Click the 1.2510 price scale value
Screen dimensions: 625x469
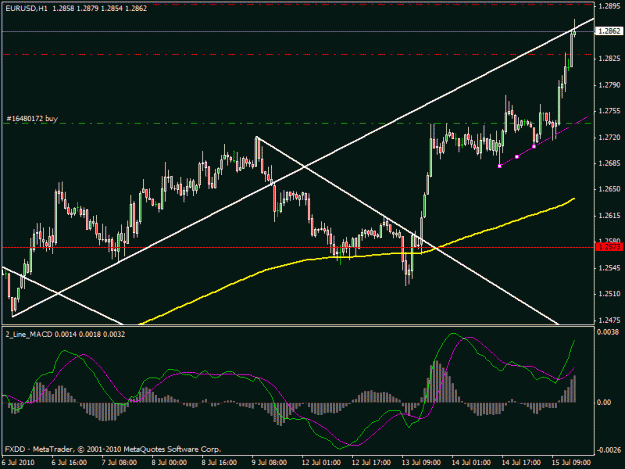(610, 294)
